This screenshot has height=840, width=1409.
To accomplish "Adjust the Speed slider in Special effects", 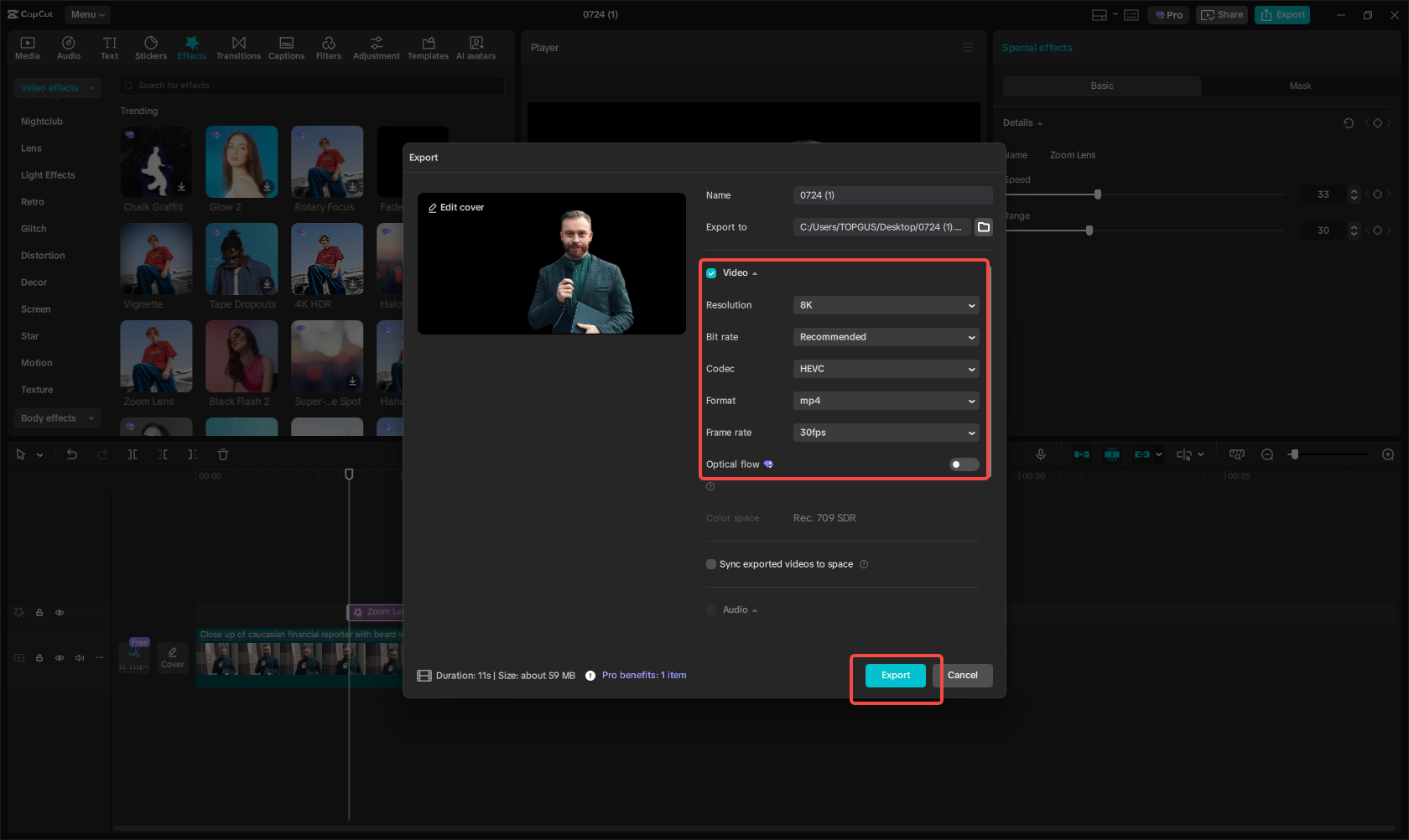I will (1097, 194).
